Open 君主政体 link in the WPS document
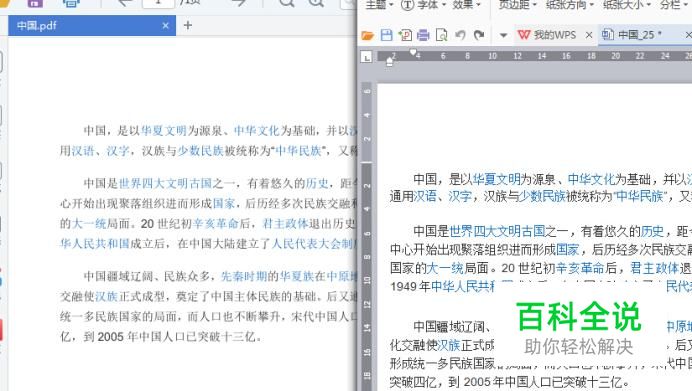The image size is (692, 391). pos(654,268)
